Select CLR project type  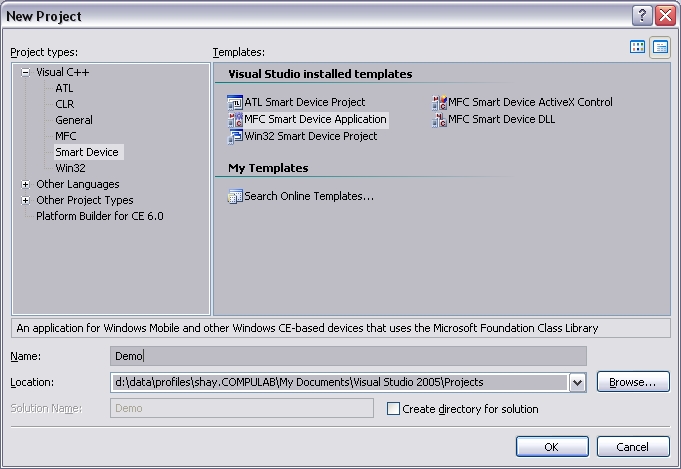pos(65,104)
